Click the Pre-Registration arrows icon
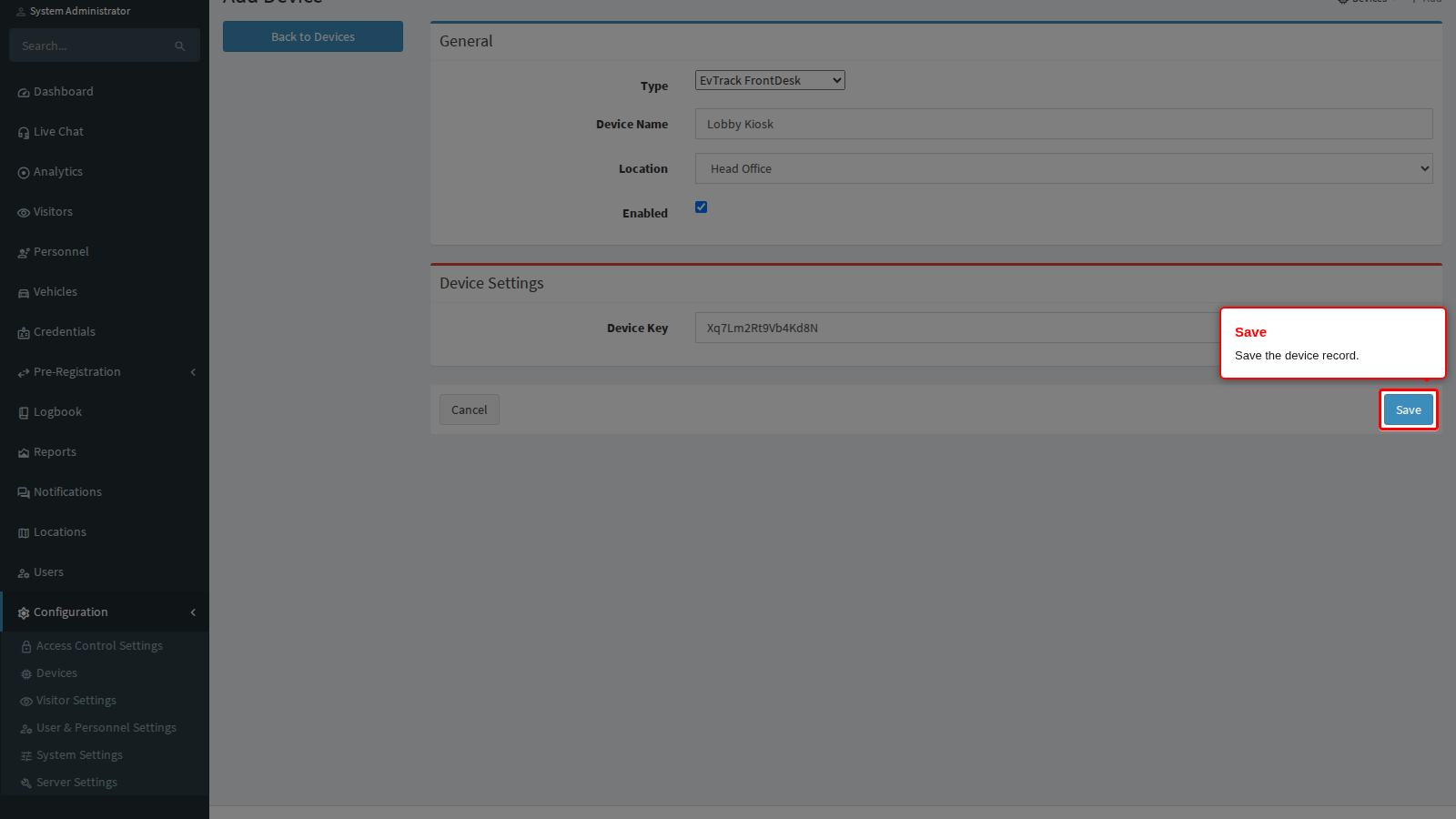1456x819 pixels. pyautogui.click(x=24, y=373)
